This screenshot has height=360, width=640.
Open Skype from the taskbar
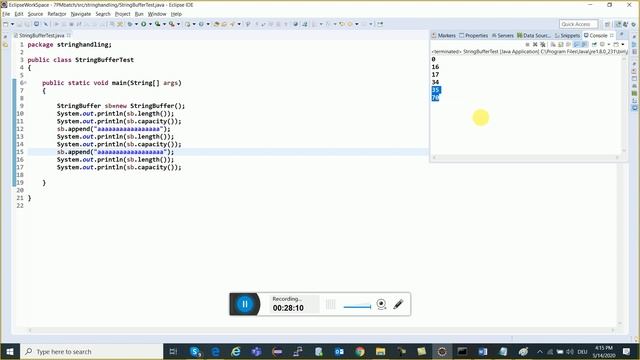click(195, 351)
